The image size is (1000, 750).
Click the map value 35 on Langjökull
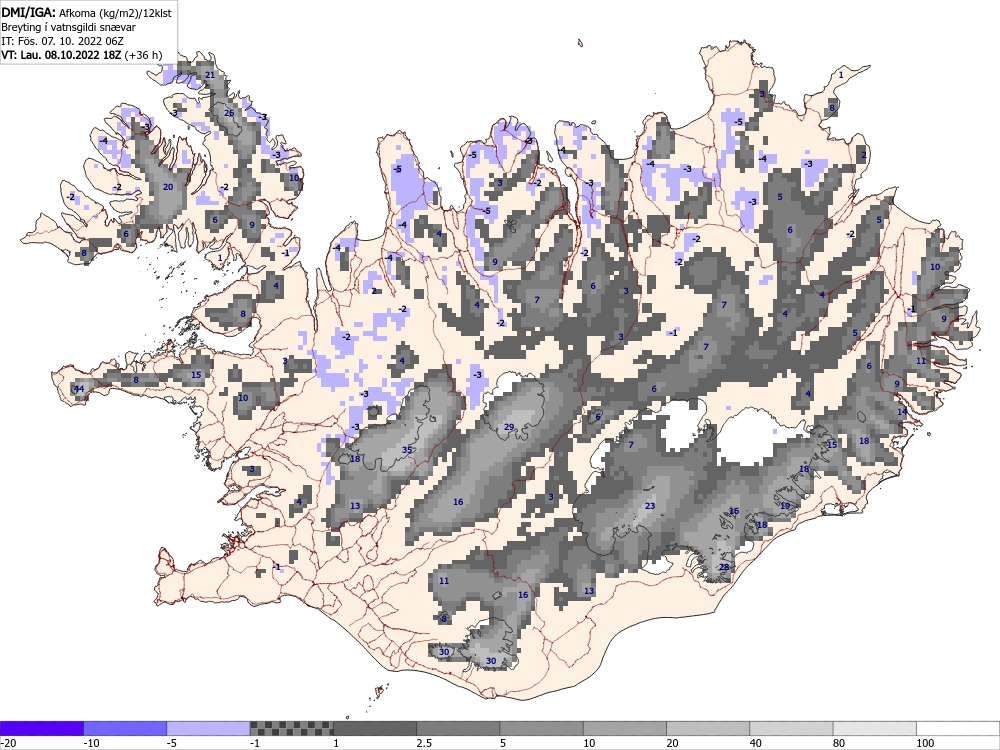pyautogui.click(x=407, y=450)
